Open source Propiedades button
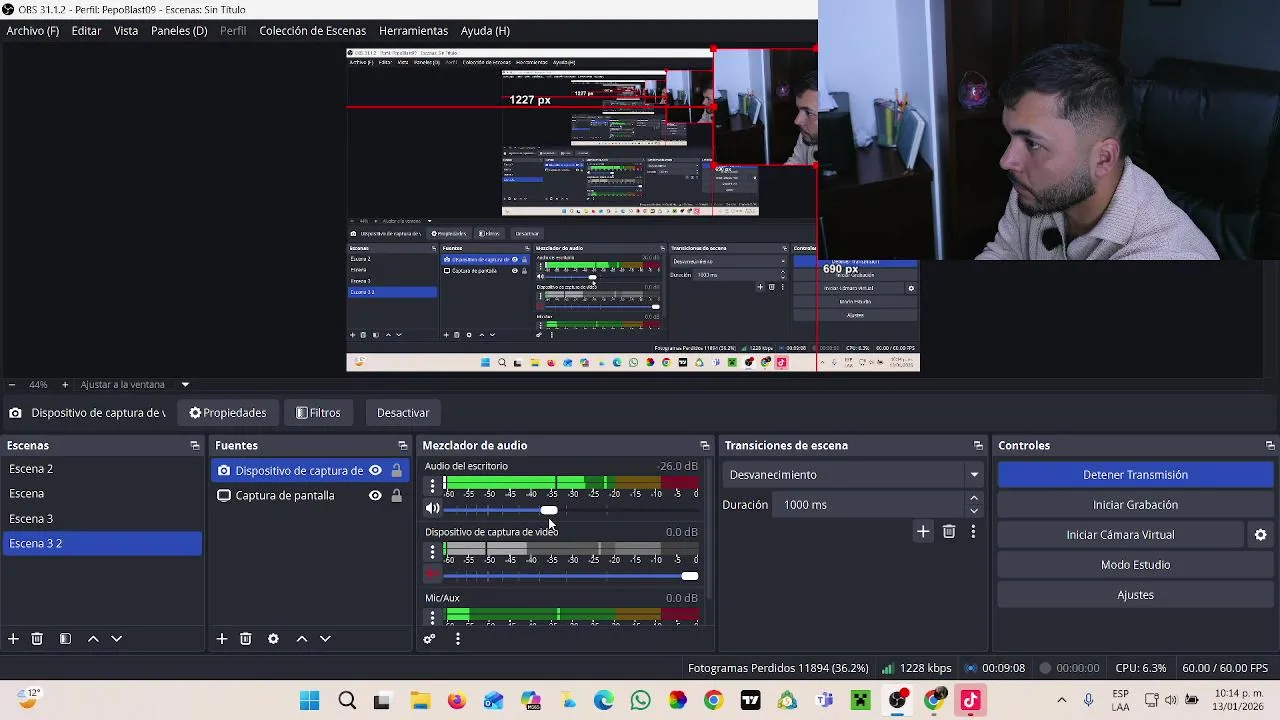 click(227, 413)
